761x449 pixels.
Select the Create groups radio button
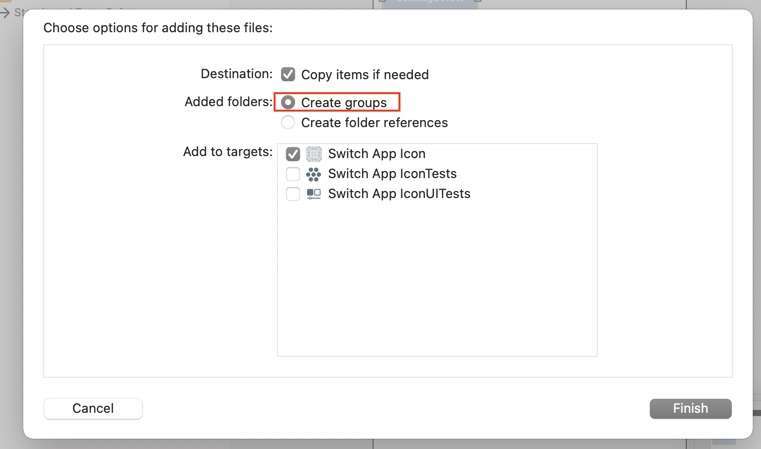(288, 103)
